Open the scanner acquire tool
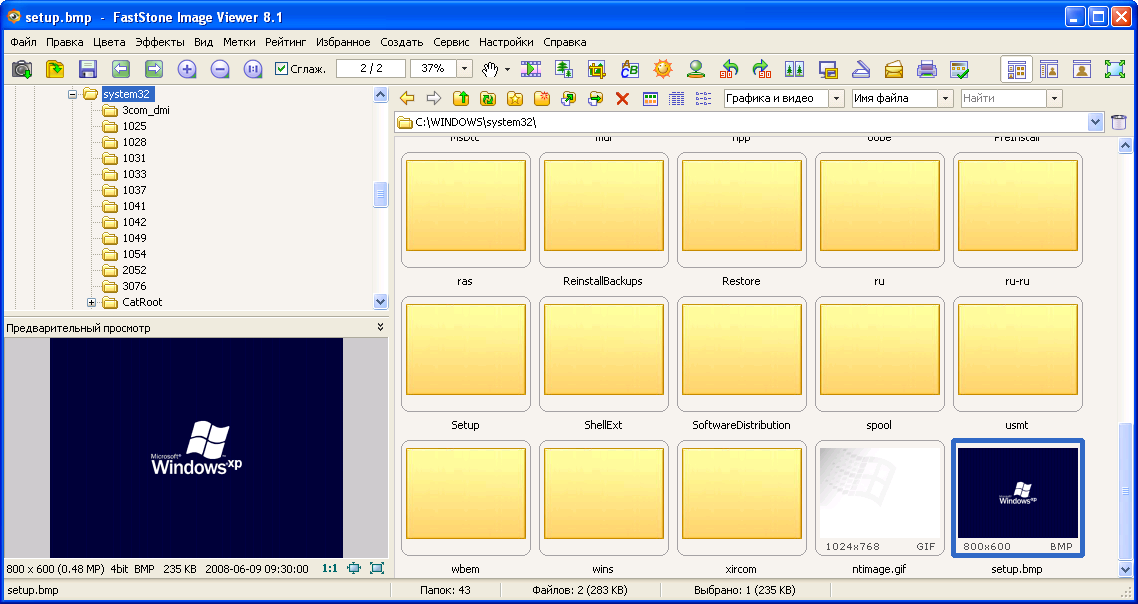 pyautogui.click(x=861, y=69)
